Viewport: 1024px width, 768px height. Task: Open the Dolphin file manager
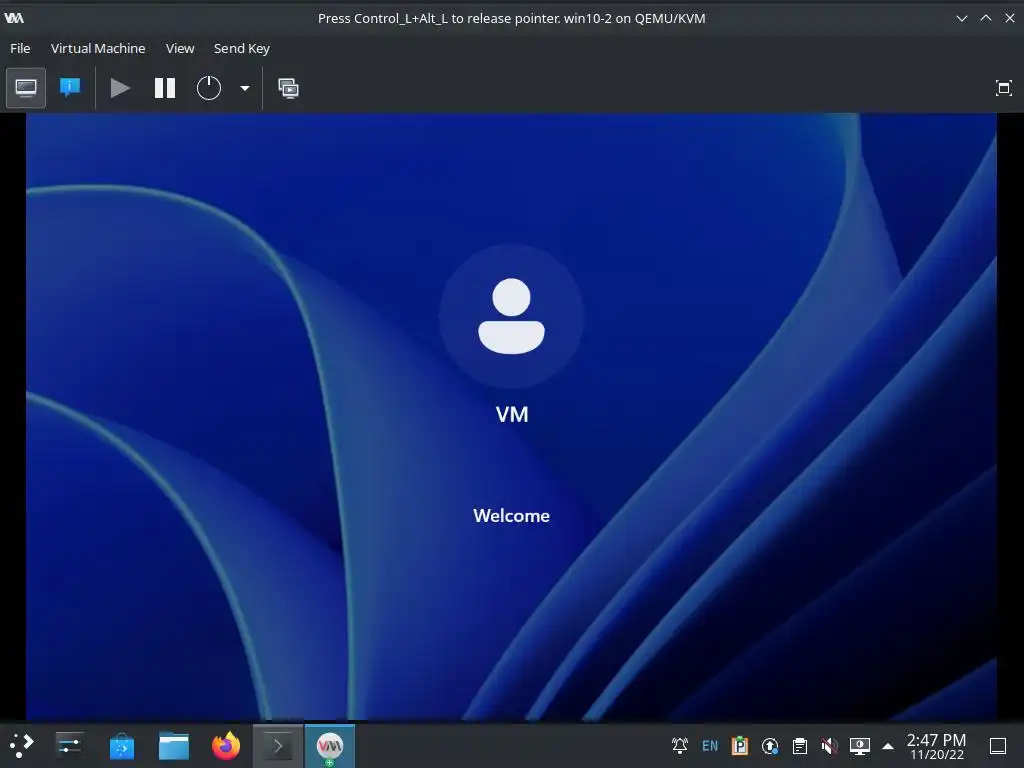[x=174, y=746]
